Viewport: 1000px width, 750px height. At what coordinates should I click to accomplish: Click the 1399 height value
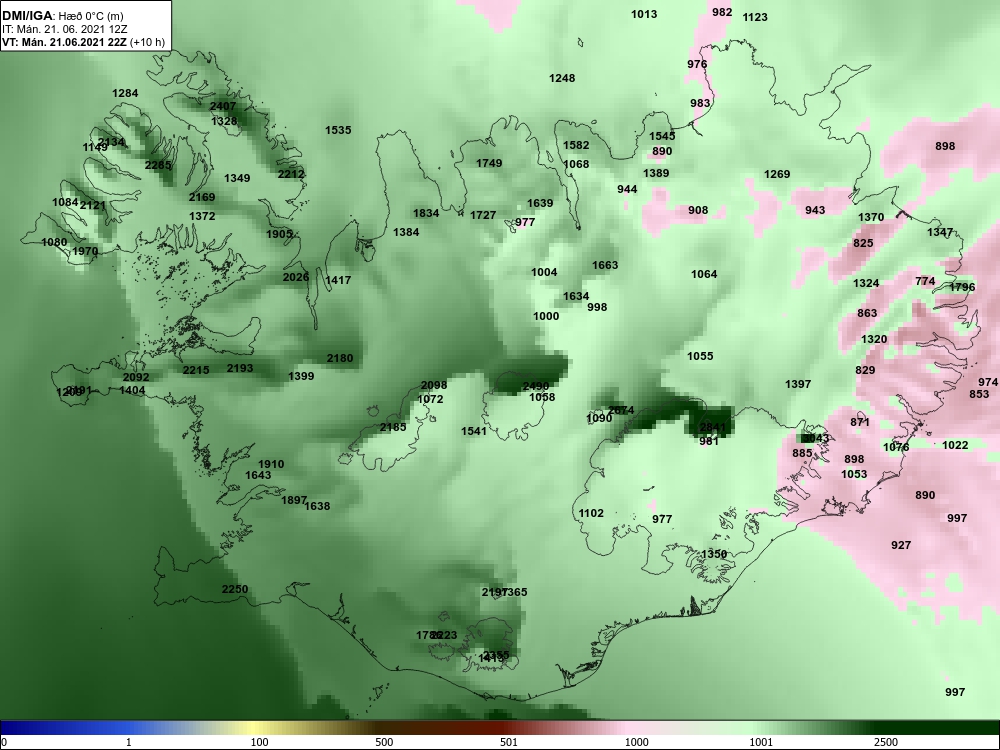[301, 376]
